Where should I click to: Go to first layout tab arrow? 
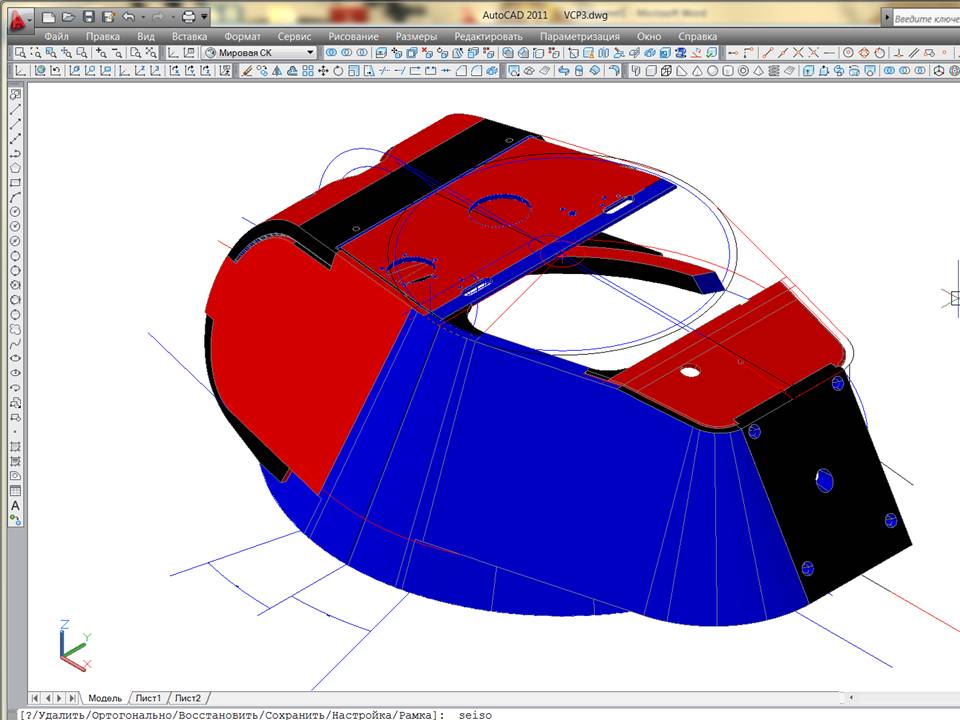coord(36,698)
